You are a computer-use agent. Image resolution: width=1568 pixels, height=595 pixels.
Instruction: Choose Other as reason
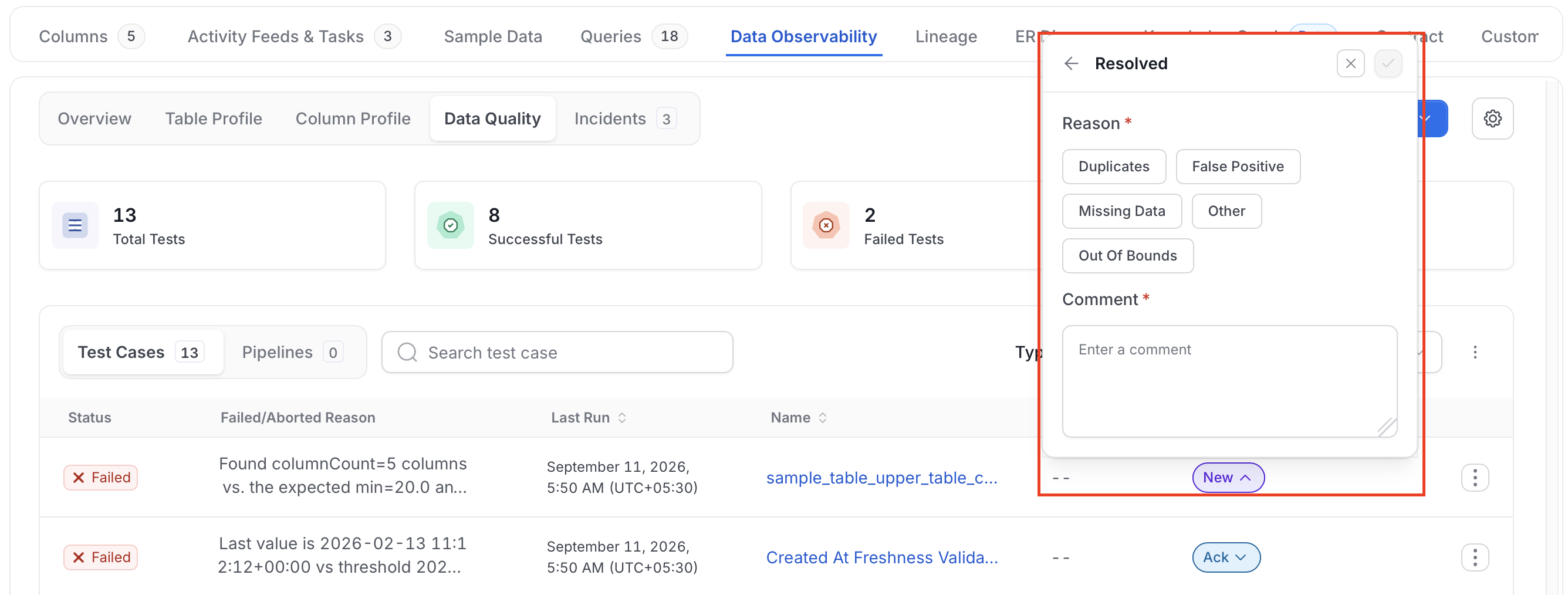tap(1226, 211)
